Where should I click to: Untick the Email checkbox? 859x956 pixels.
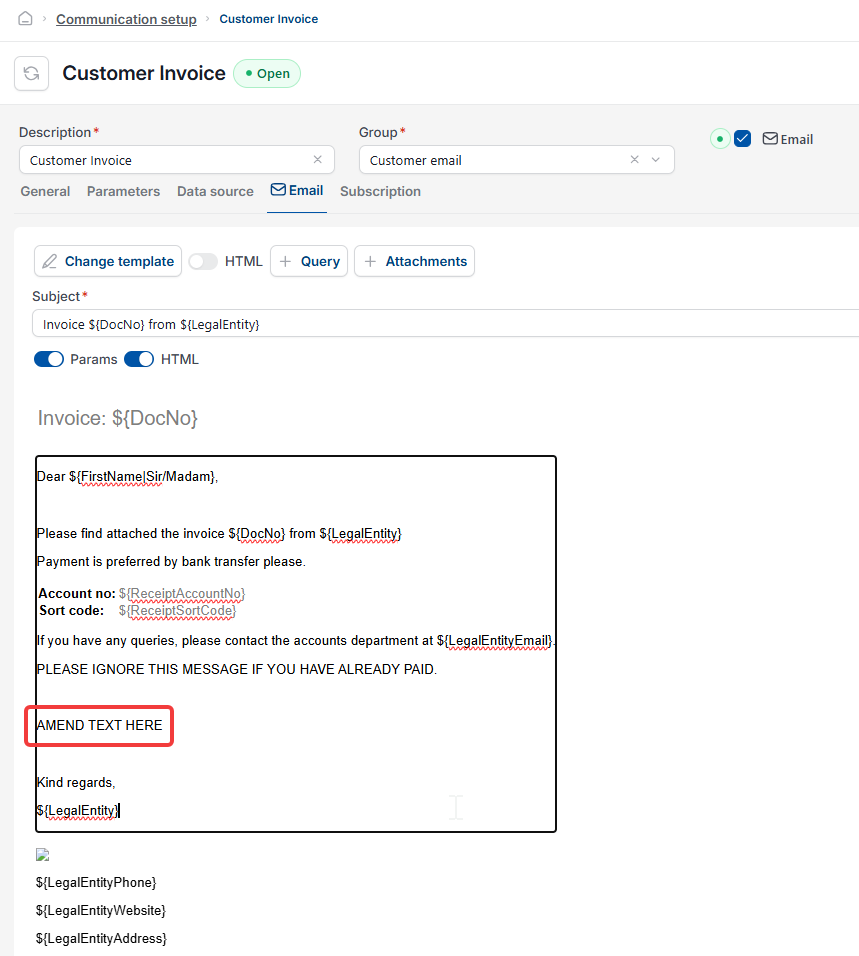pos(743,139)
